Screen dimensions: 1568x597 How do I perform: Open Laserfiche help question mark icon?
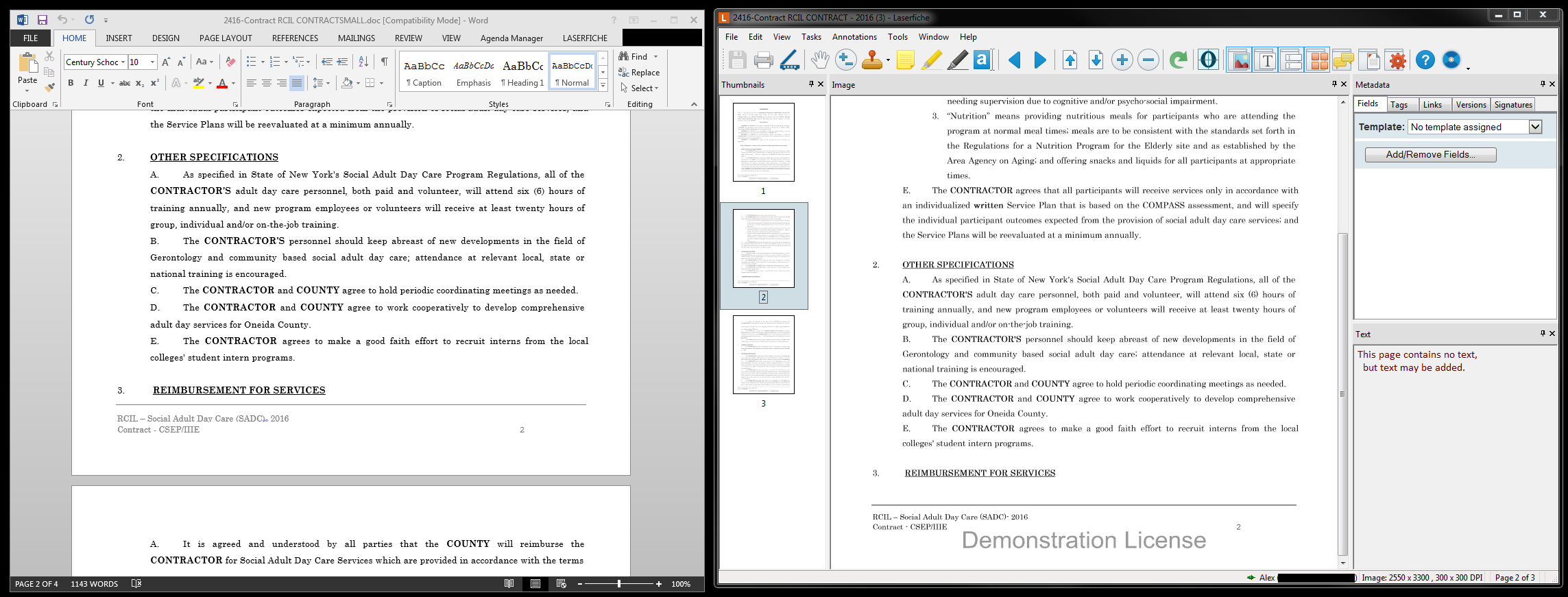click(x=1425, y=60)
